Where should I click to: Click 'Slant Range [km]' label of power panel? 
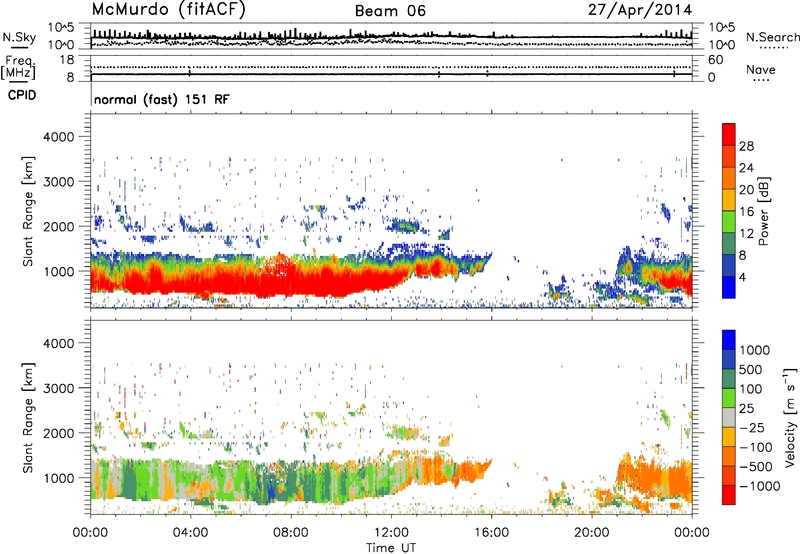coord(28,211)
